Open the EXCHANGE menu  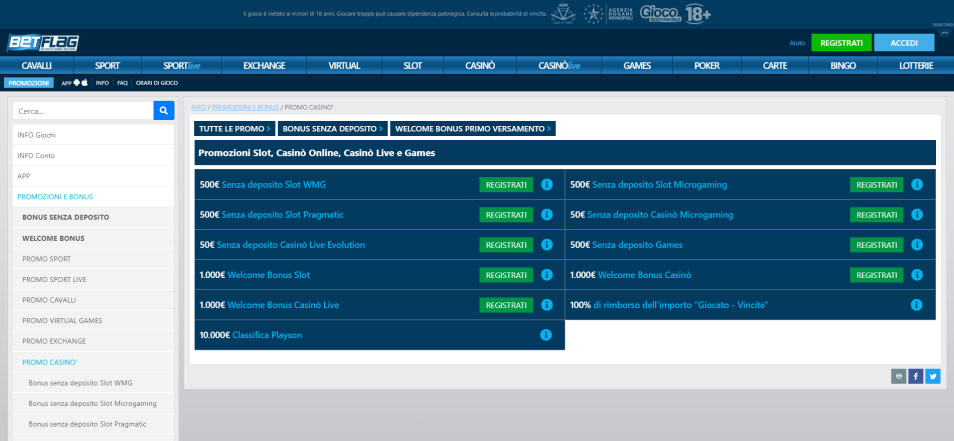point(264,66)
